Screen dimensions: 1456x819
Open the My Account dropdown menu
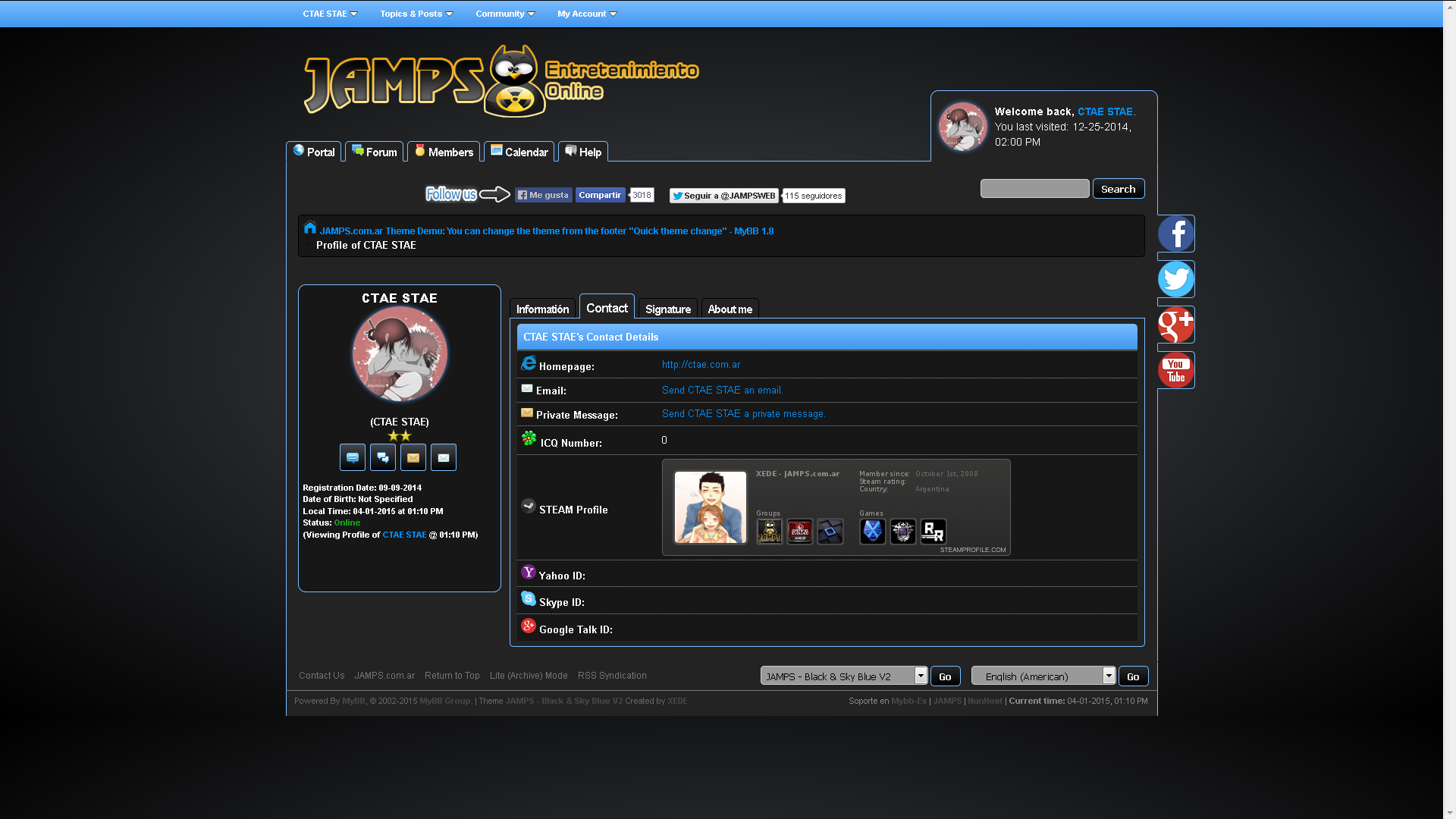(587, 14)
